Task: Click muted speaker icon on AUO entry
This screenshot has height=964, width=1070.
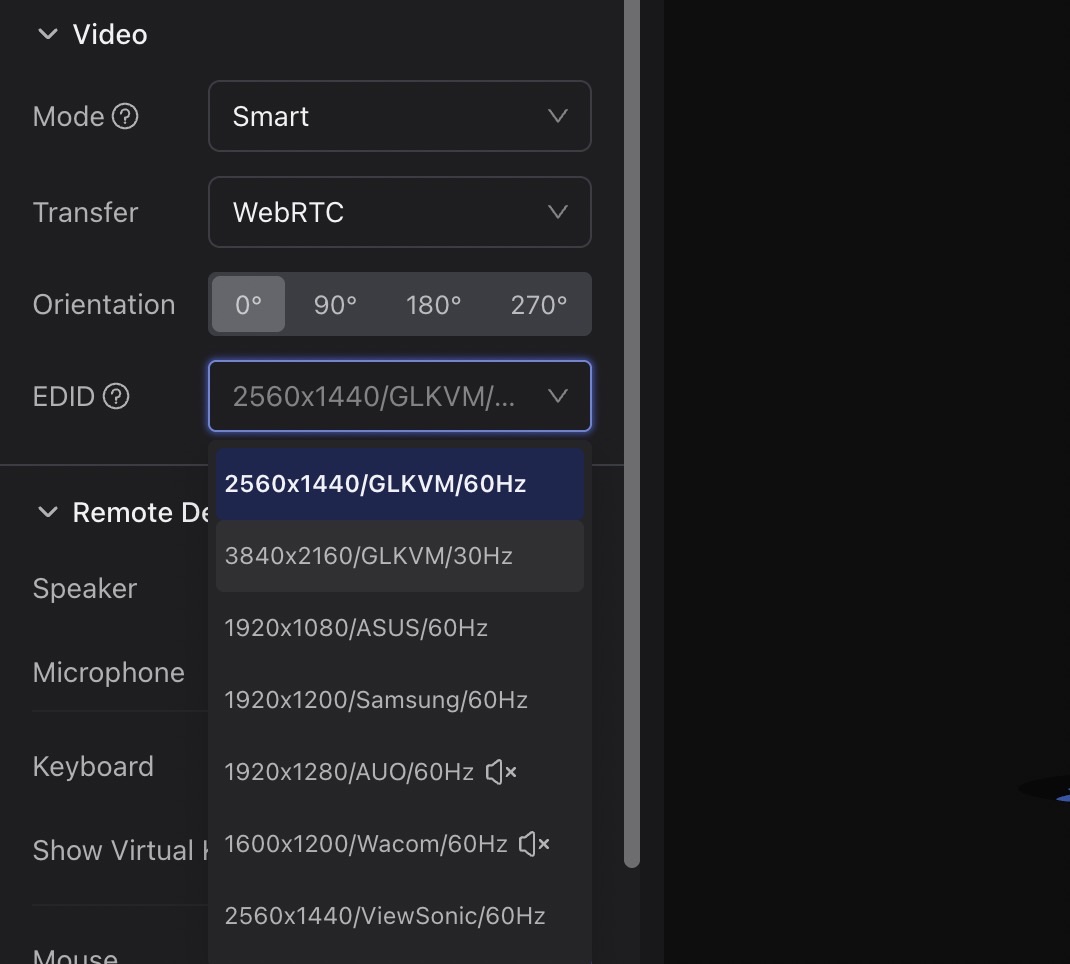Action: click(x=500, y=772)
